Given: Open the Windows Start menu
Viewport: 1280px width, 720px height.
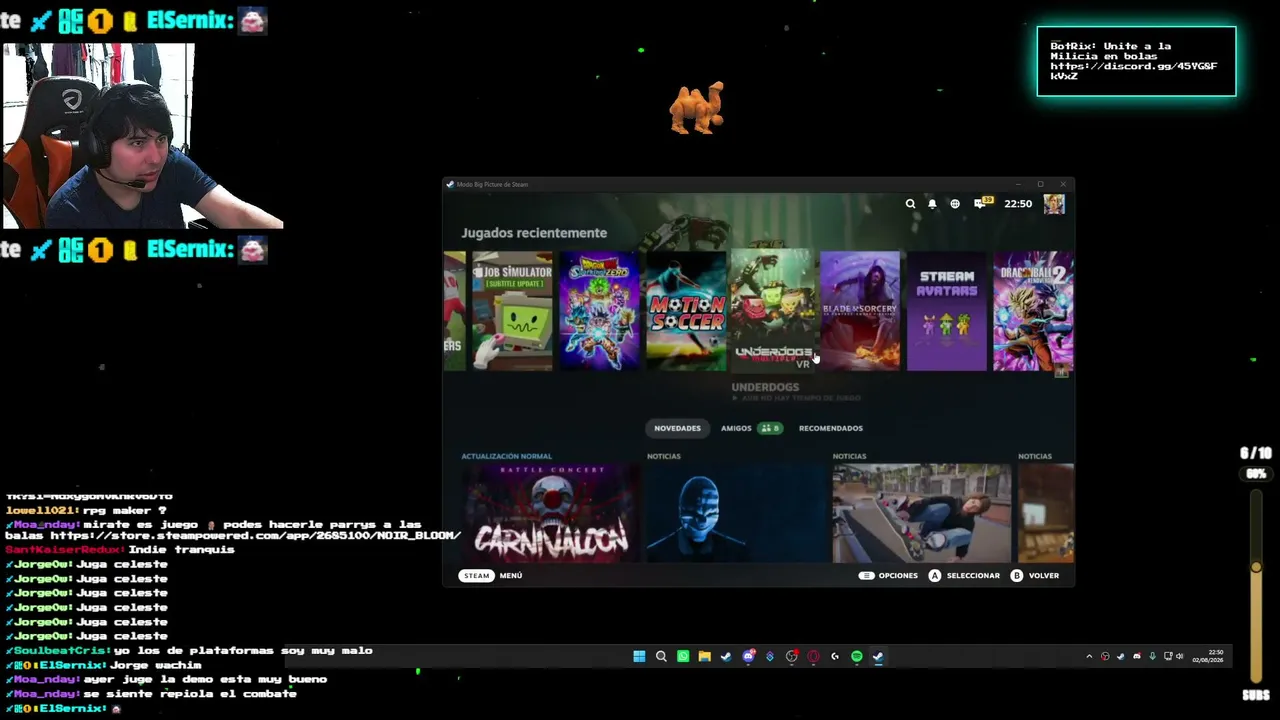Looking at the screenshot, I should point(639,656).
